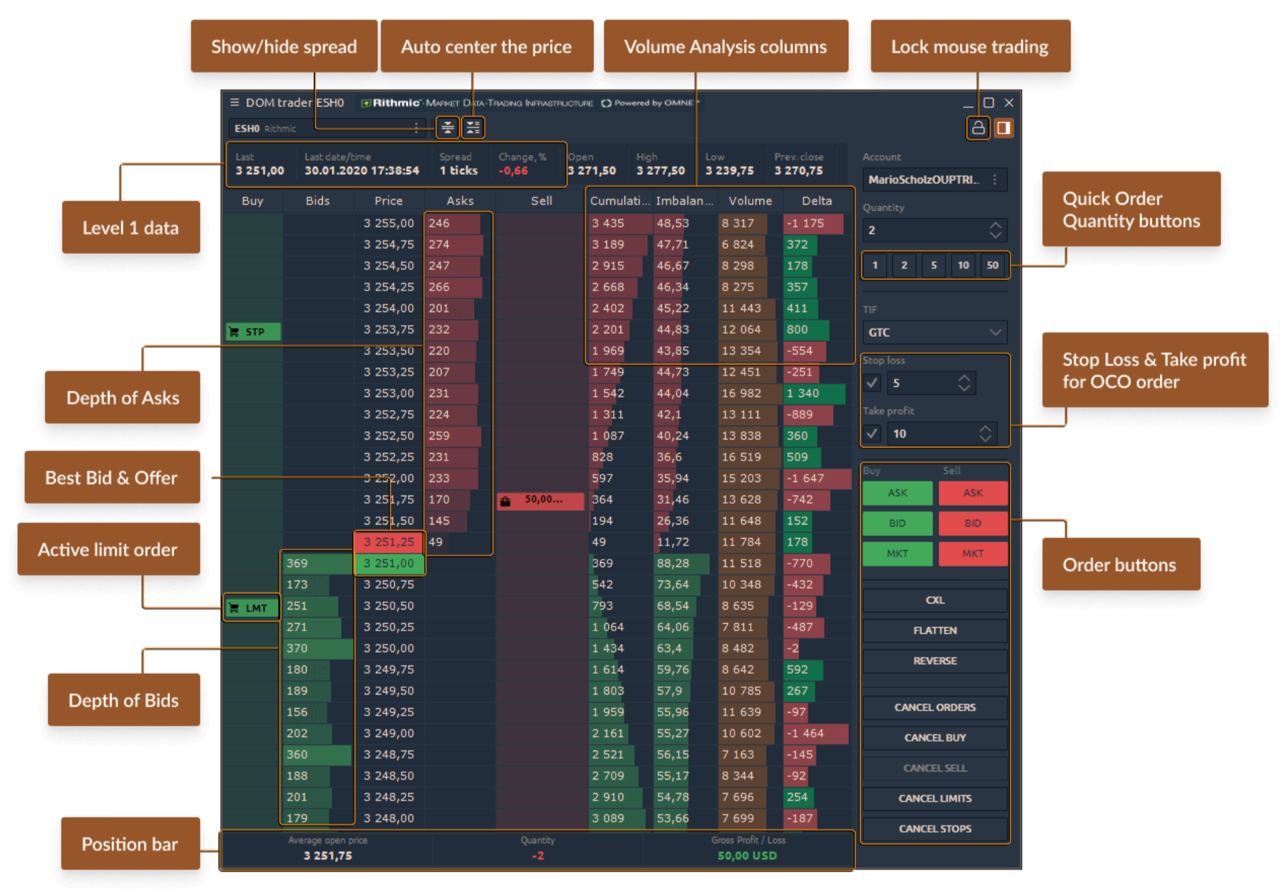Open the DOM trader hamburger menu
This screenshot has width=1280, height=890.
[x=234, y=103]
